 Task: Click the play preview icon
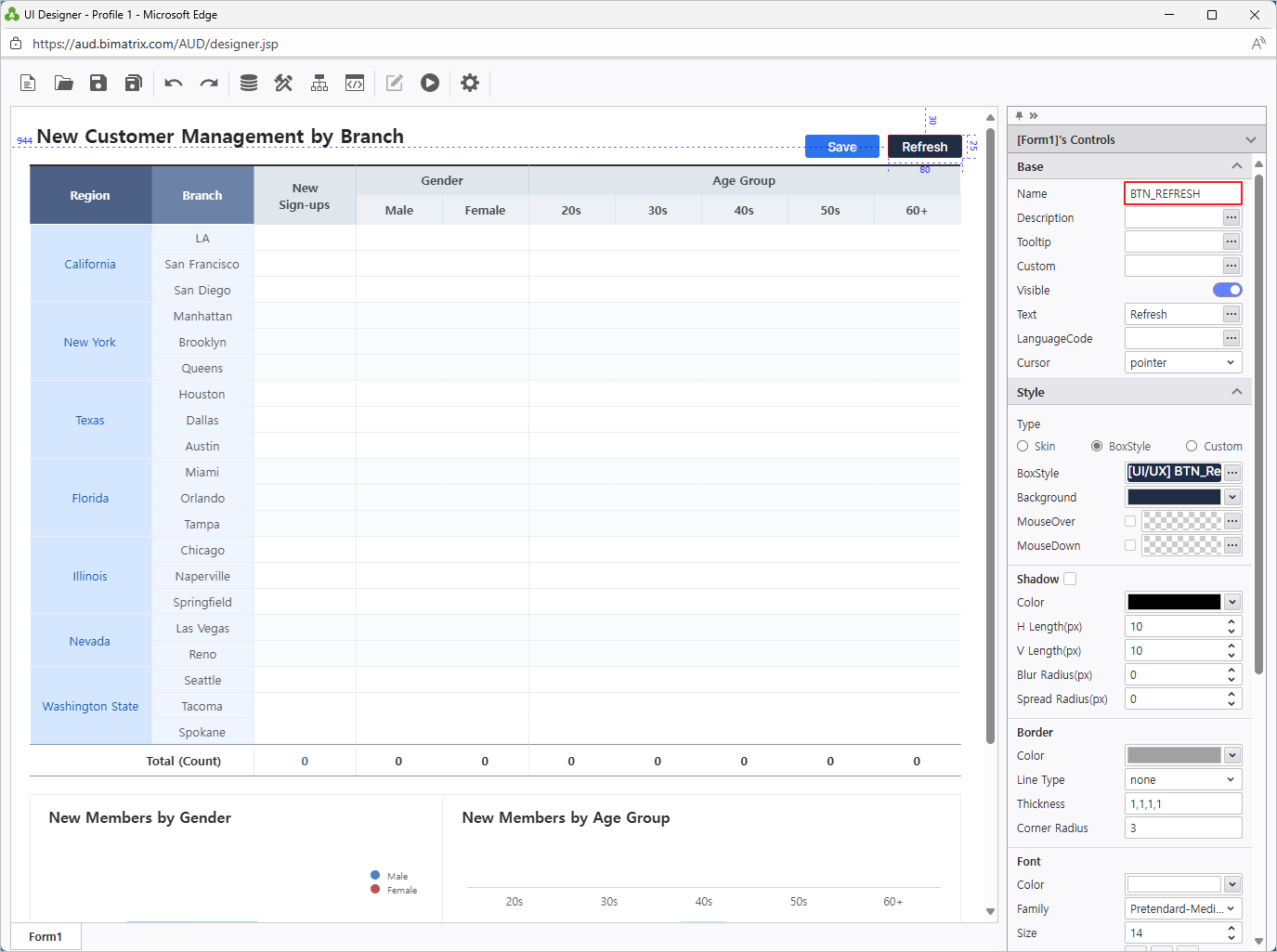[430, 84]
